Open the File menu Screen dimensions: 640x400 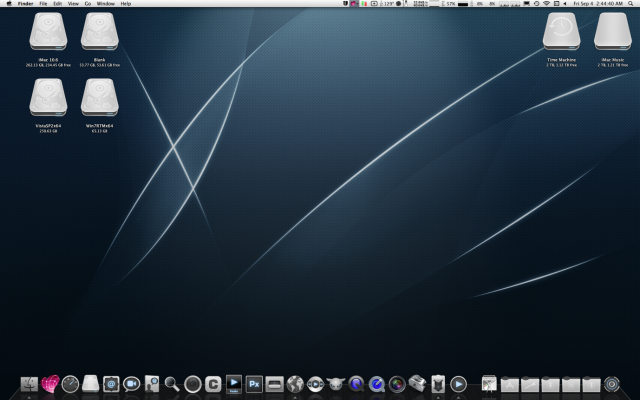click(43, 4)
